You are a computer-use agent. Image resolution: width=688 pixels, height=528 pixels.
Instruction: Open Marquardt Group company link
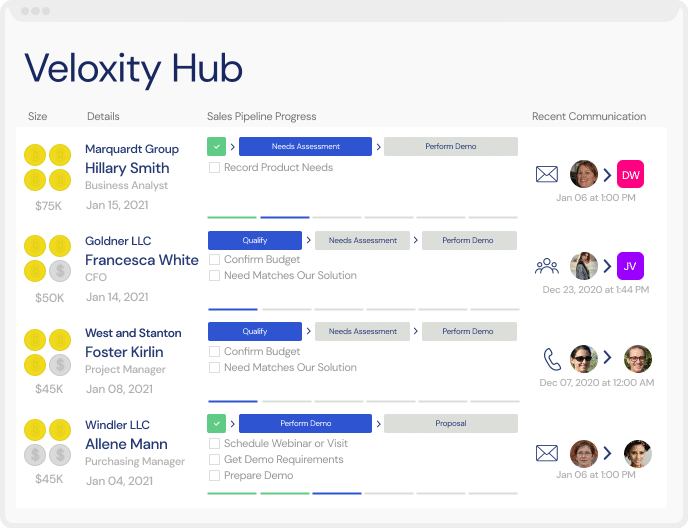coord(132,149)
